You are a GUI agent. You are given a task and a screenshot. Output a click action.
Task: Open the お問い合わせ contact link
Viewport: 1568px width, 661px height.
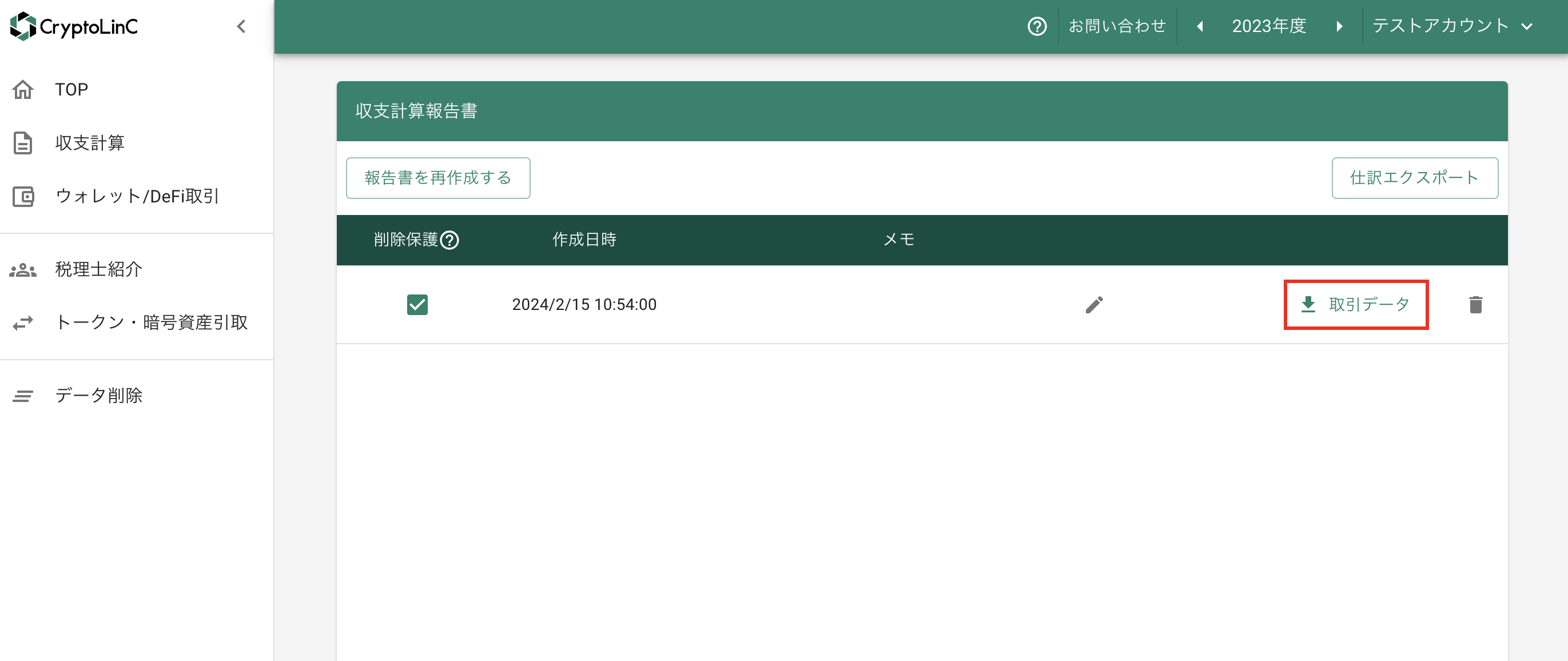click(x=1117, y=26)
